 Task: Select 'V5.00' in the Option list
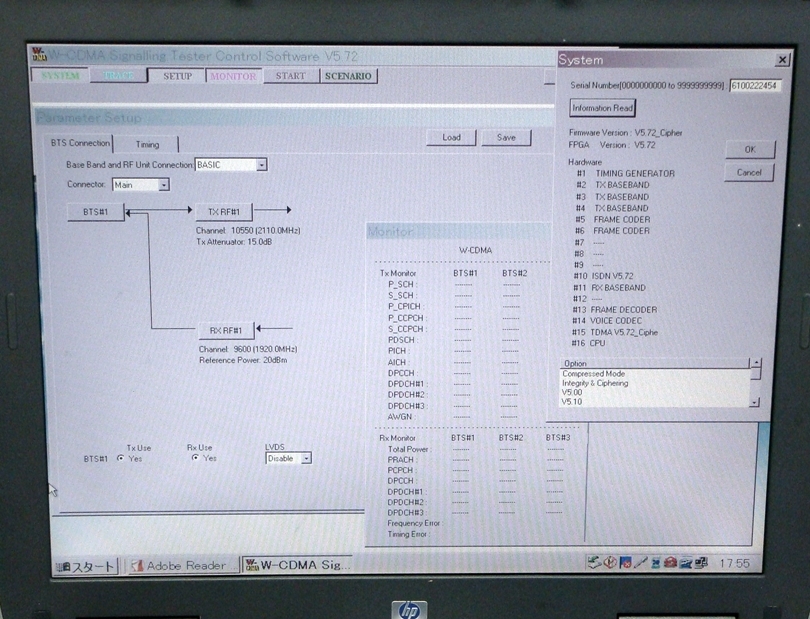pos(571,392)
